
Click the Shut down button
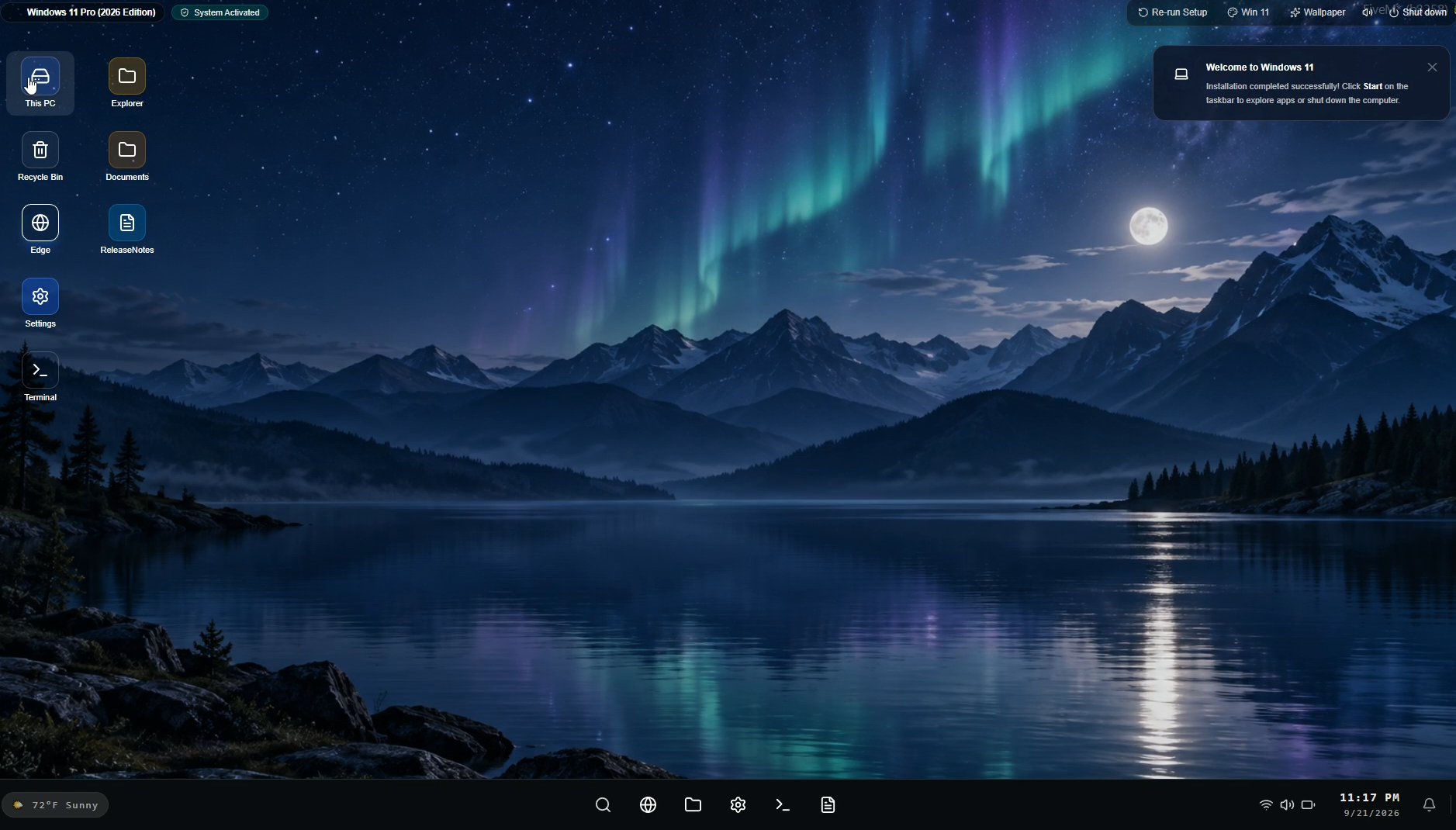point(1418,12)
